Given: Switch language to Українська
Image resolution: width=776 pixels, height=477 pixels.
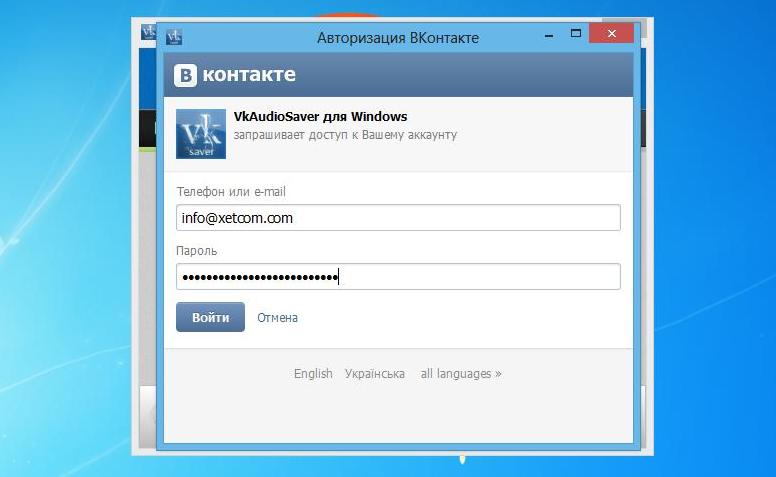Looking at the screenshot, I should click(375, 374).
